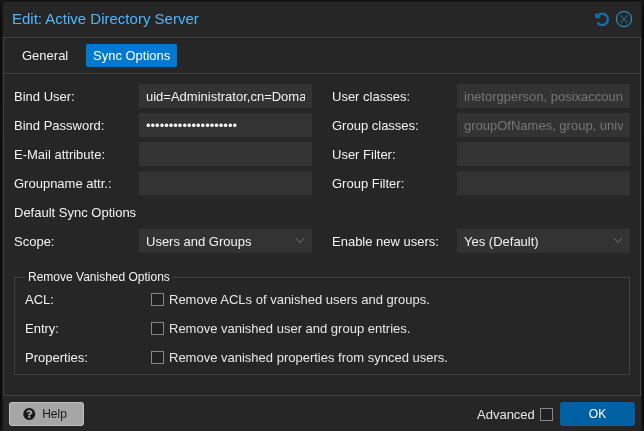Image resolution: width=644 pixels, height=431 pixels.
Task: Click the Help button
Action: tap(46, 414)
